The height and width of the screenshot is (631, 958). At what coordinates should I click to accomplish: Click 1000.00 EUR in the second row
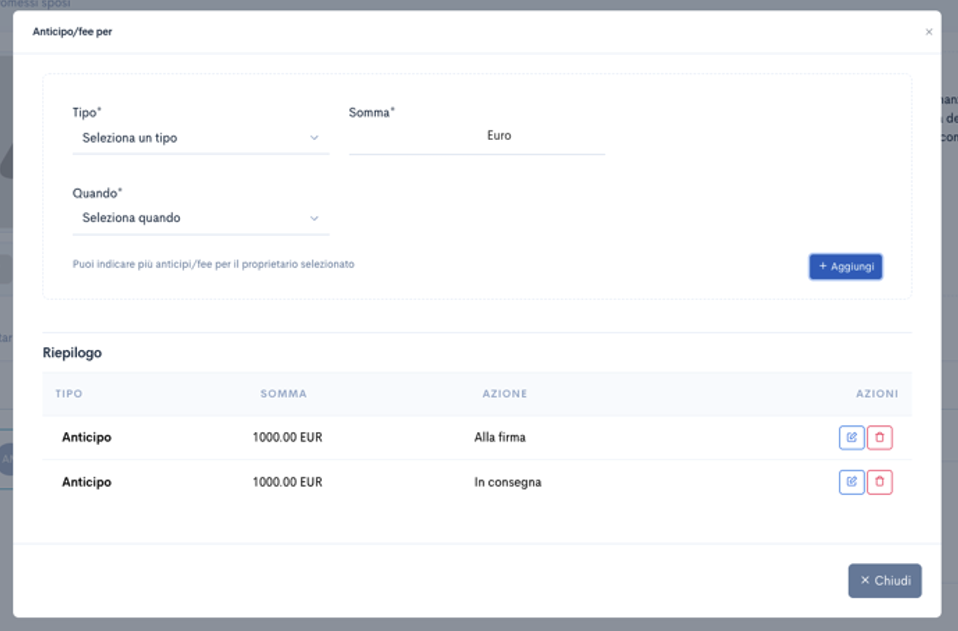[x=287, y=482]
